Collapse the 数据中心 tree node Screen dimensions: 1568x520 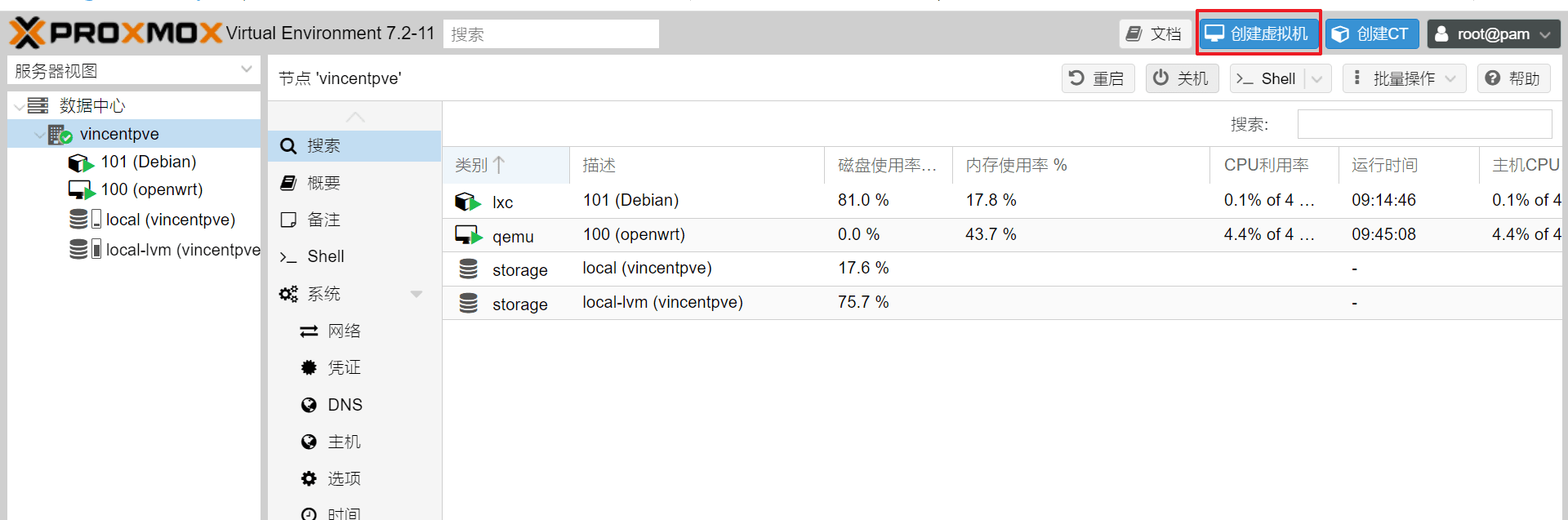(19, 106)
